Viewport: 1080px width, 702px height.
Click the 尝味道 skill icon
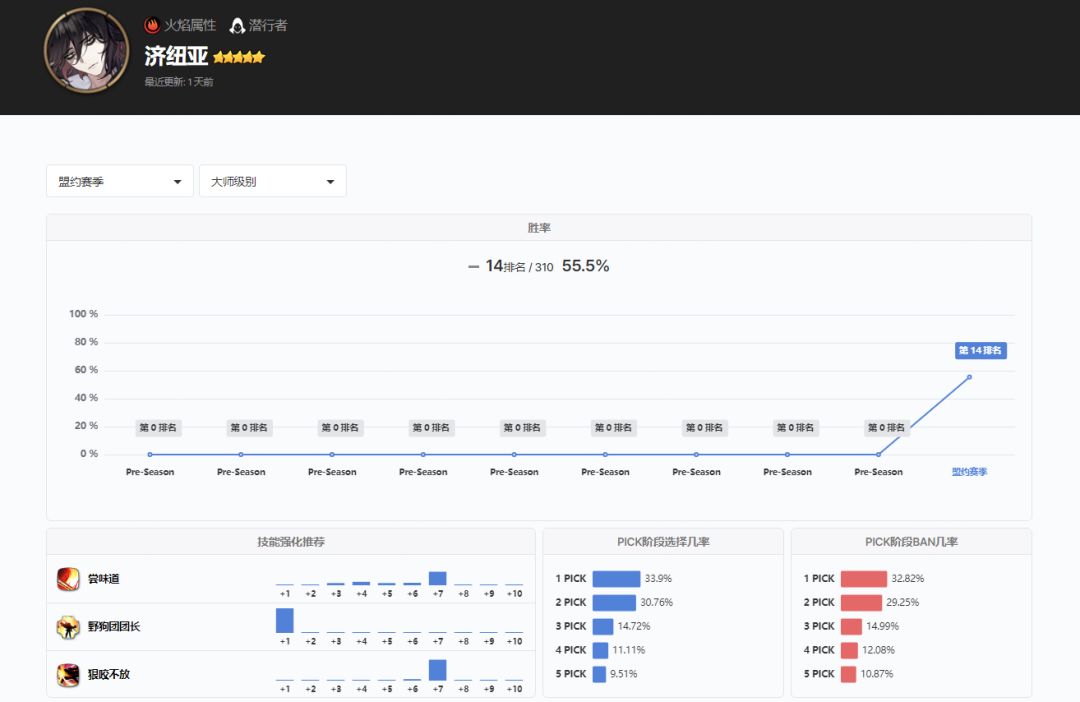point(68,579)
